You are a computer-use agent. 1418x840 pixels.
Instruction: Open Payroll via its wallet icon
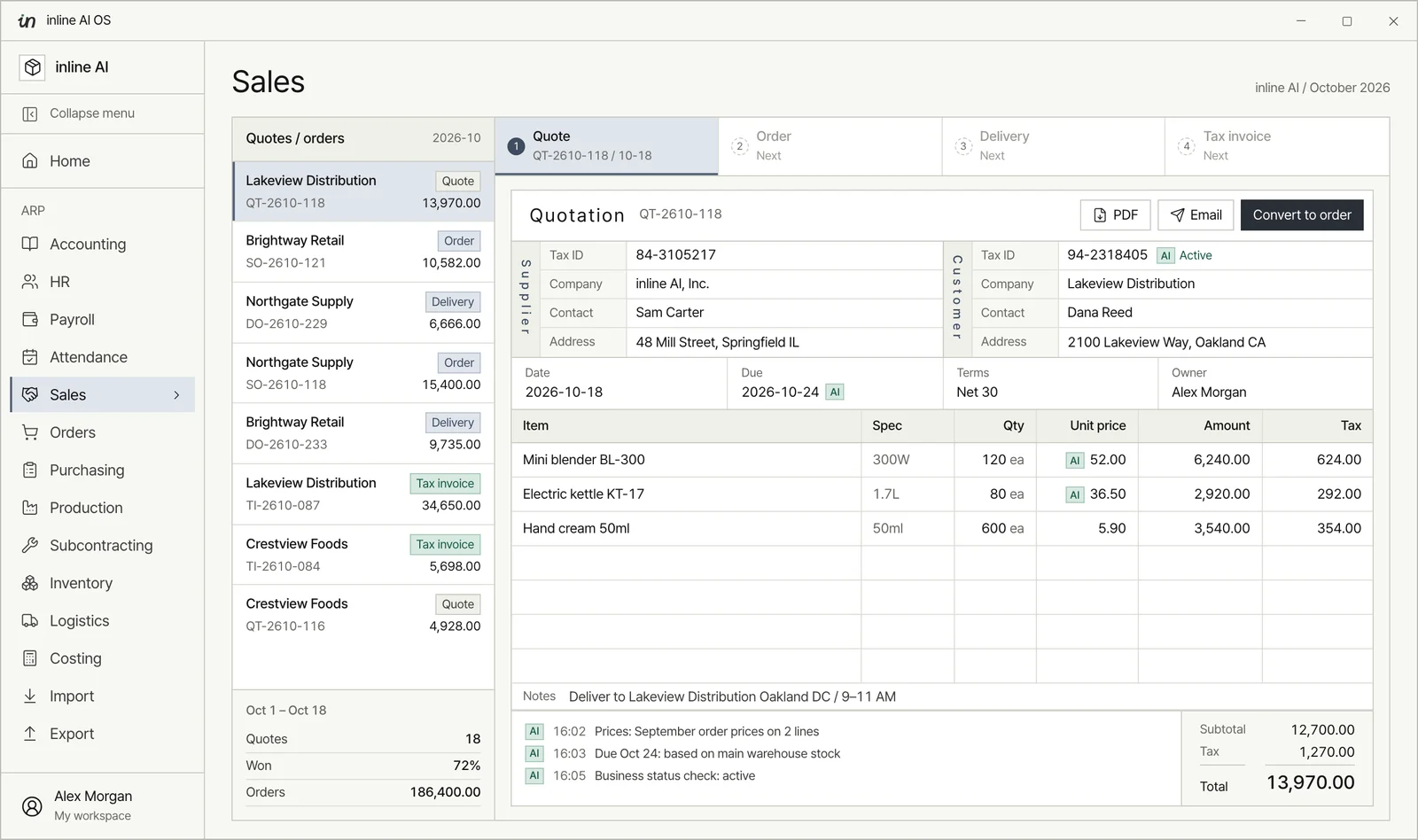(x=30, y=319)
